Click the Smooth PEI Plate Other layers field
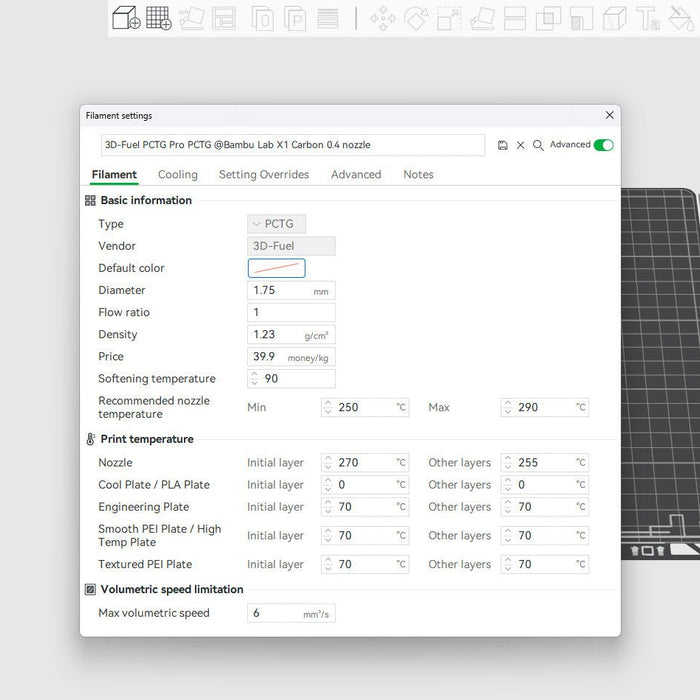Viewport: 700px width, 700px height. tap(545, 535)
